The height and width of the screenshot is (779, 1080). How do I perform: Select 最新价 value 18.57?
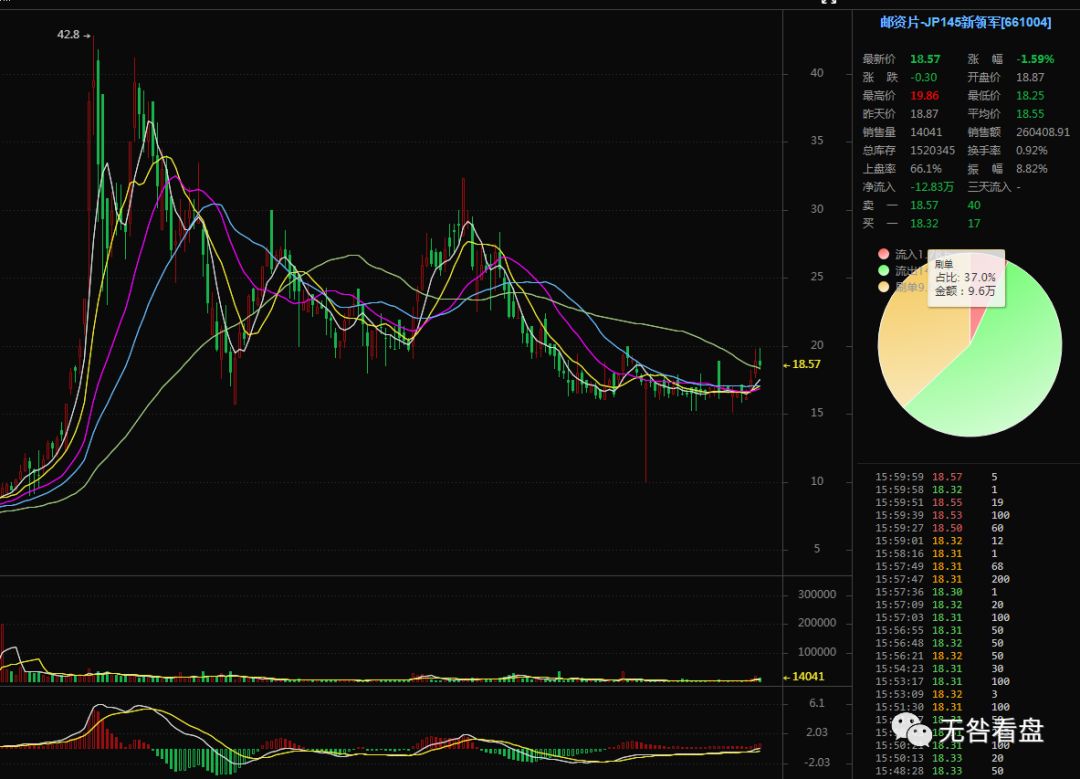pyautogui.click(x=925, y=59)
